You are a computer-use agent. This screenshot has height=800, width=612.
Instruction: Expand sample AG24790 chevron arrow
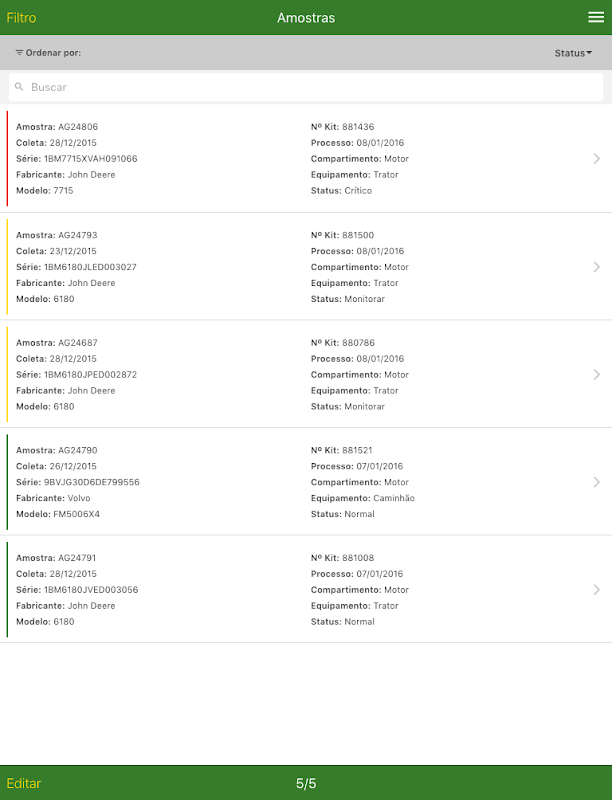click(x=596, y=482)
